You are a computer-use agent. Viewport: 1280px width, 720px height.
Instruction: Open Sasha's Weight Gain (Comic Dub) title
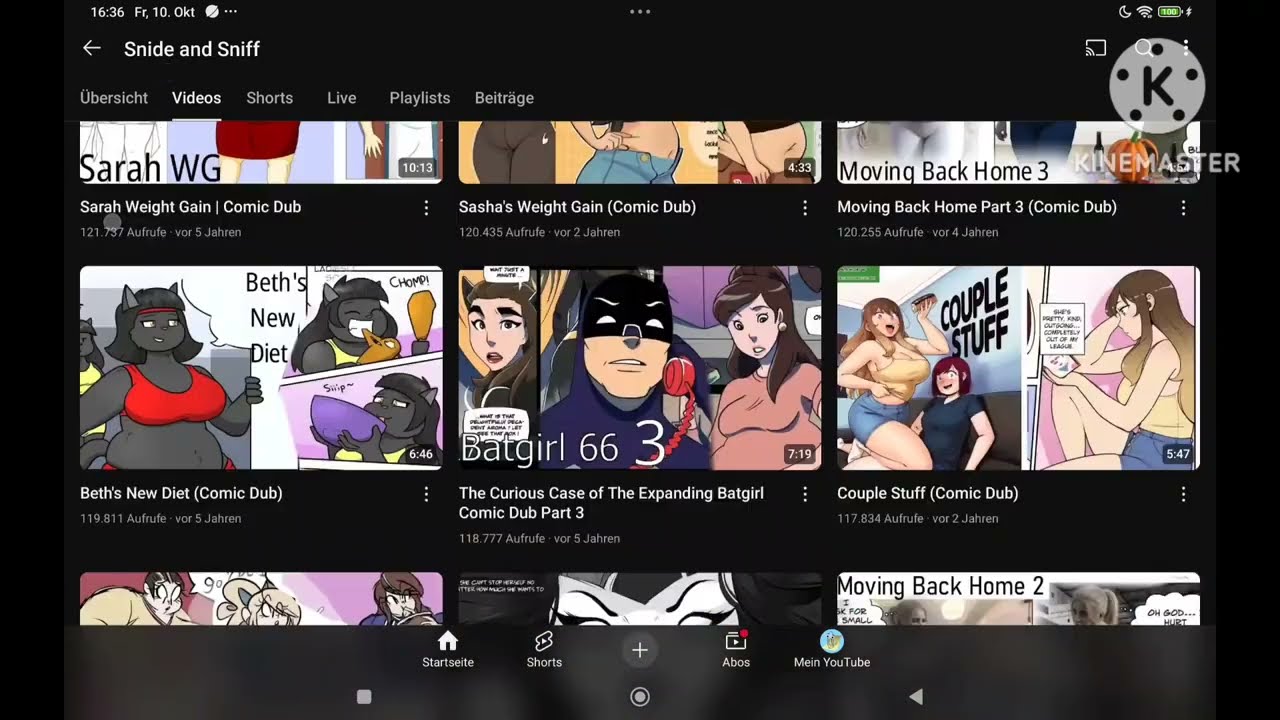click(x=577, y=207)
